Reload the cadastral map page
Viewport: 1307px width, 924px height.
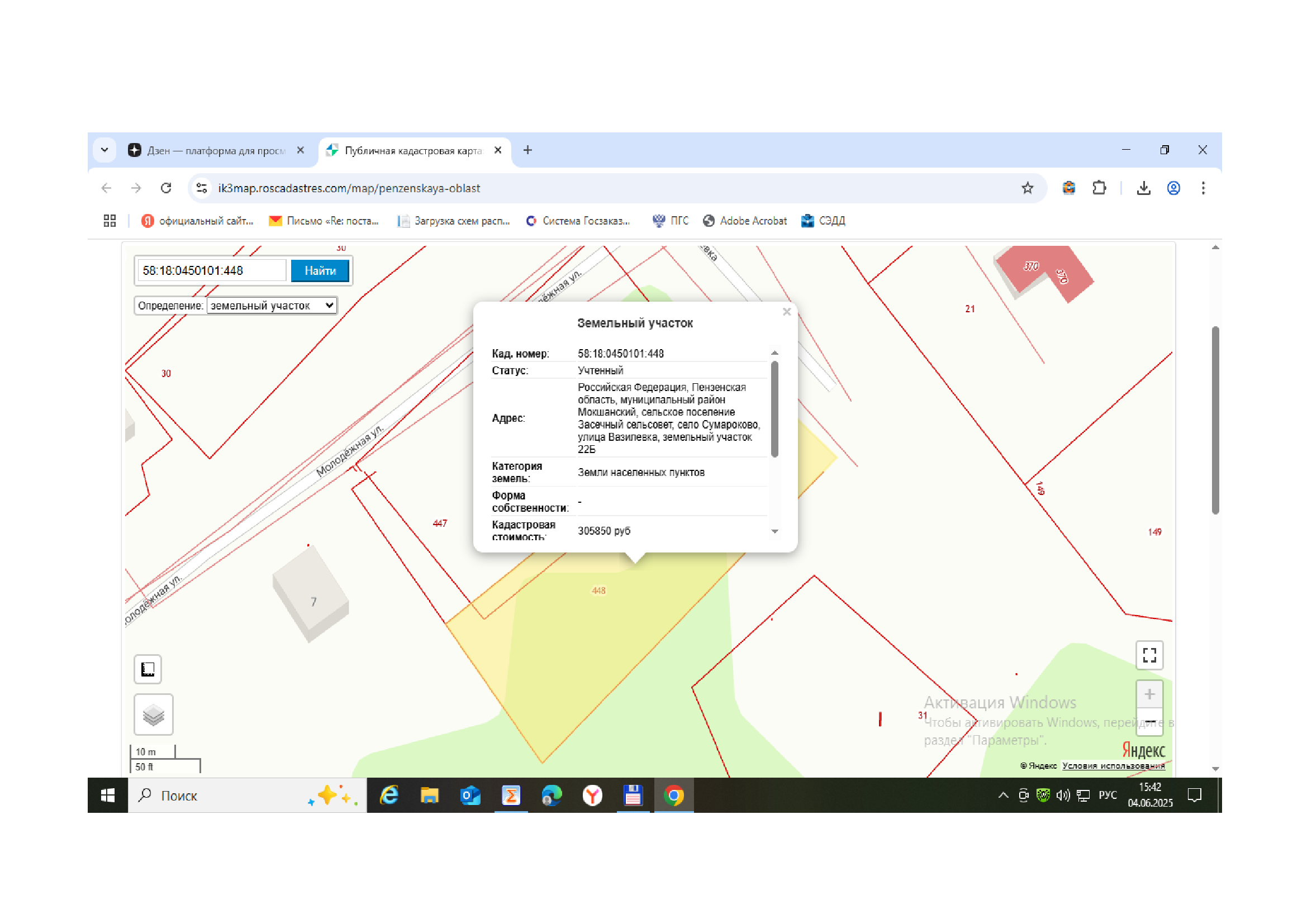pos(165,188)
